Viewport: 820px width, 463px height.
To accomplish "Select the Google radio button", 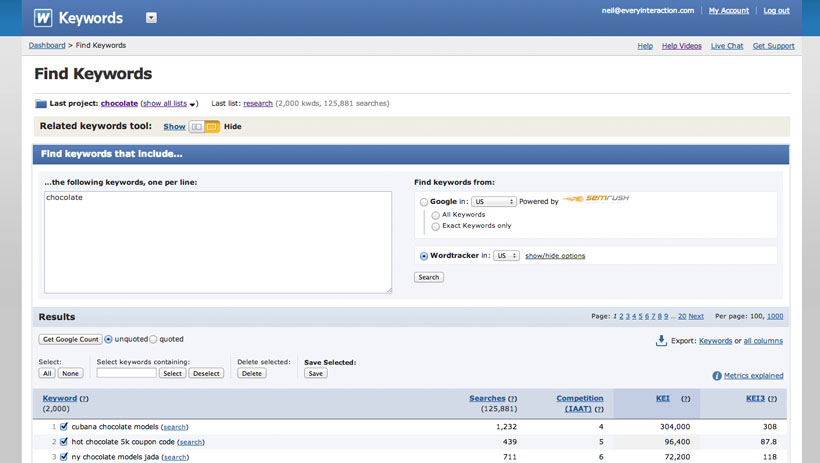I will coord(424,202).
